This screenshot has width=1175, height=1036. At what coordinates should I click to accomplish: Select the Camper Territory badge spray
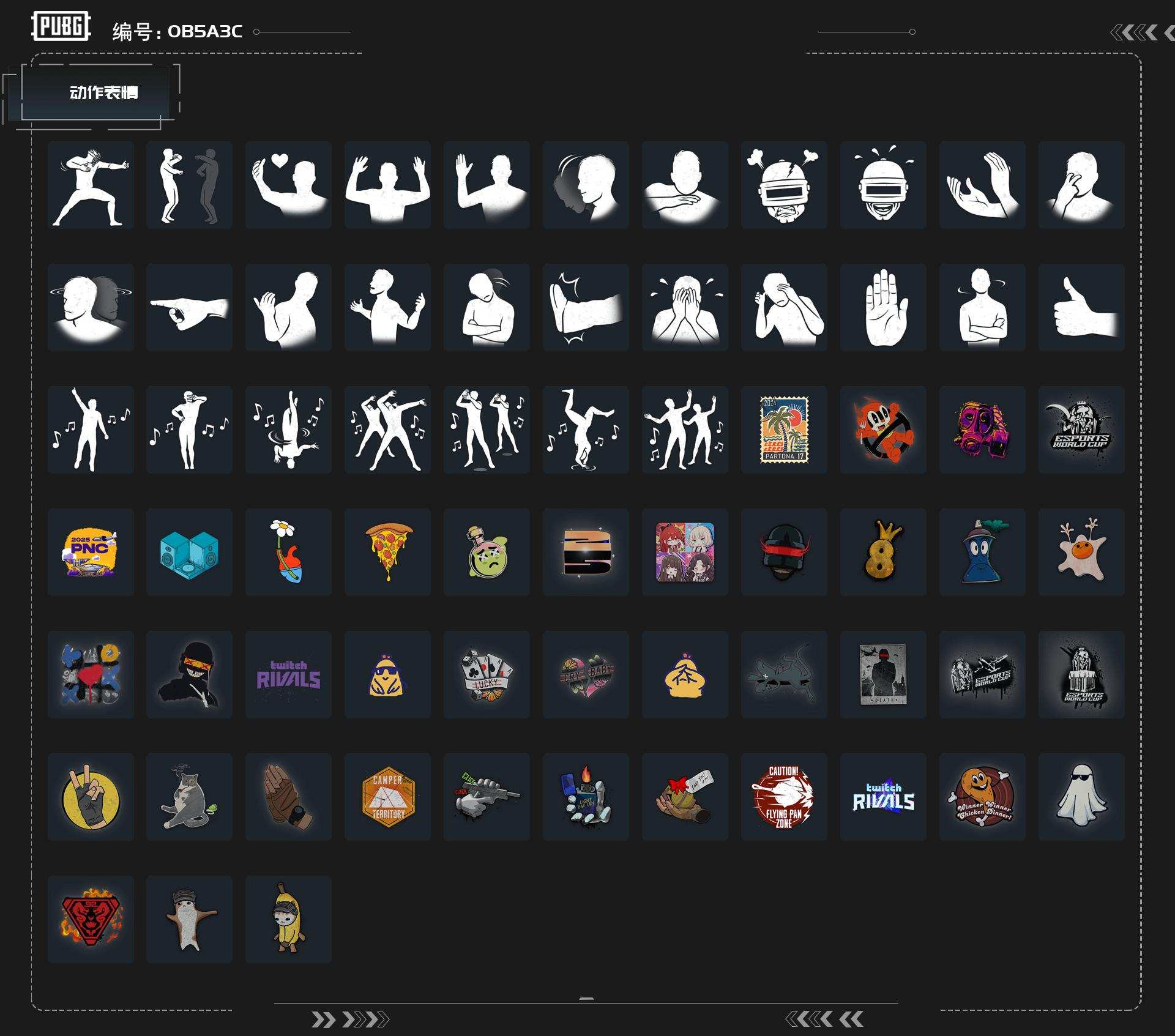click(x=387, y=796)
